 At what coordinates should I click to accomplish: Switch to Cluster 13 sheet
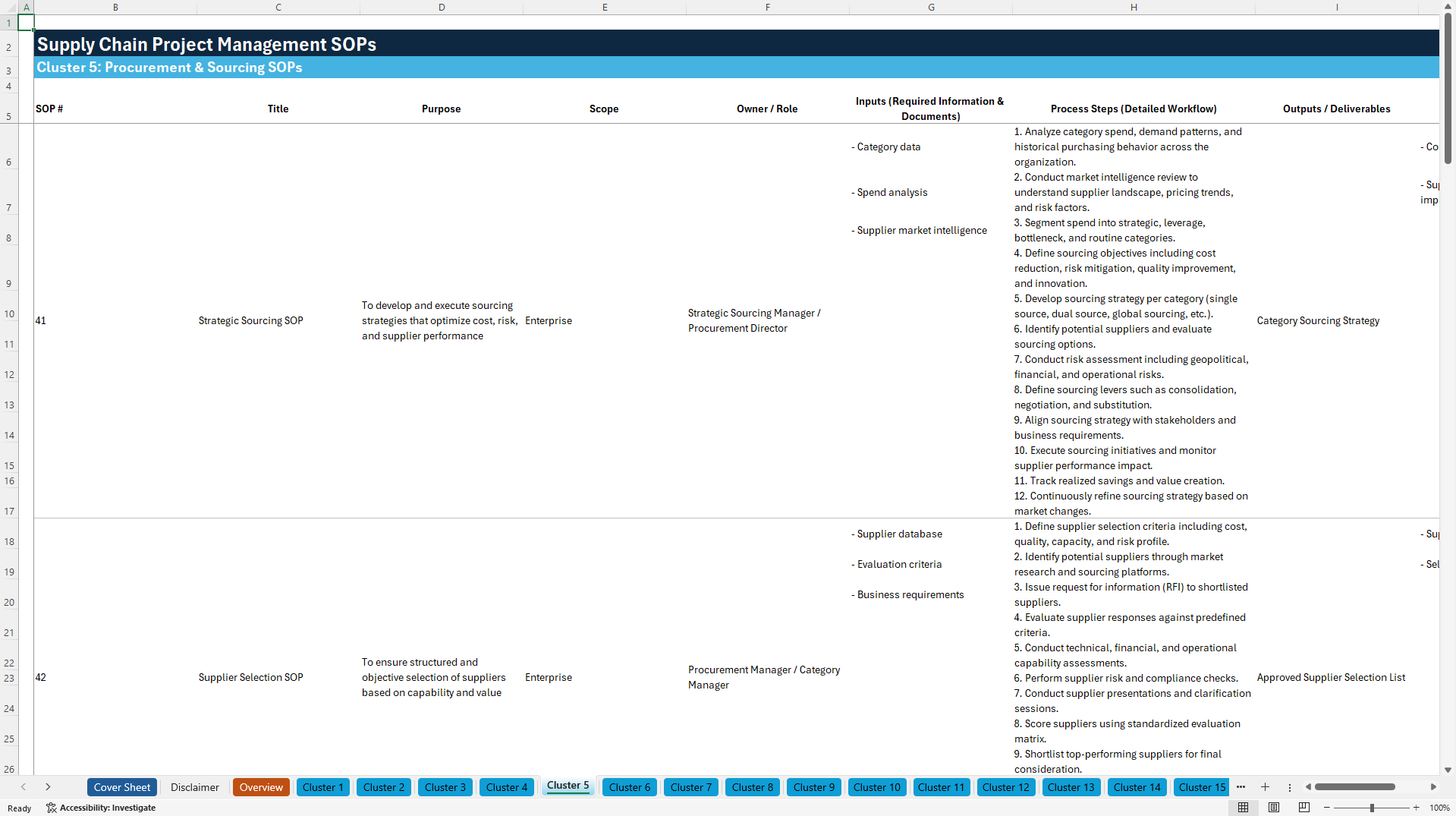pos(1071,787)
